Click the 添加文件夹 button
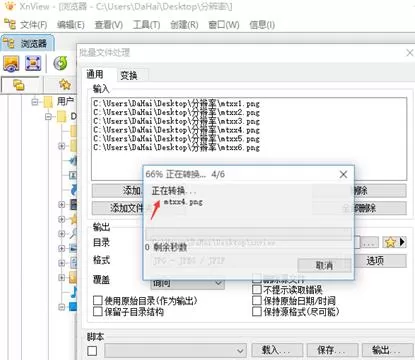Image resolution: width=415 pixels, height=360 pixels. pos(117,208)
